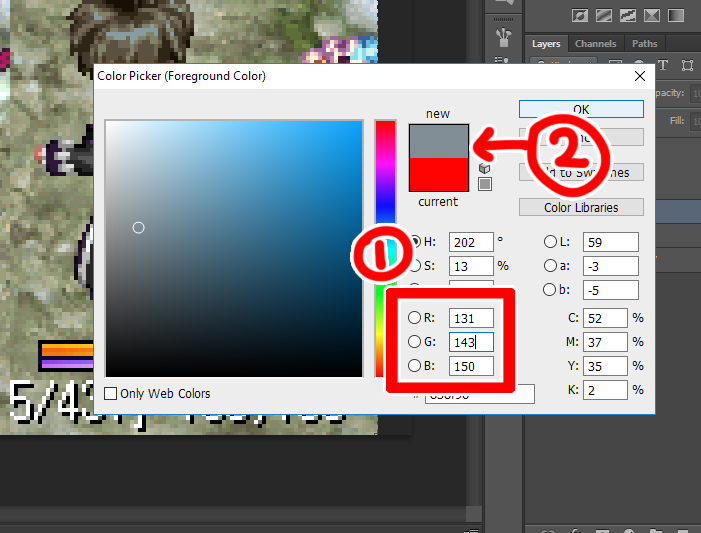This screenshot has width=701, height=533.
Task: Click the web-safe color cube warning icon
Action: click(x=484, y=168)
